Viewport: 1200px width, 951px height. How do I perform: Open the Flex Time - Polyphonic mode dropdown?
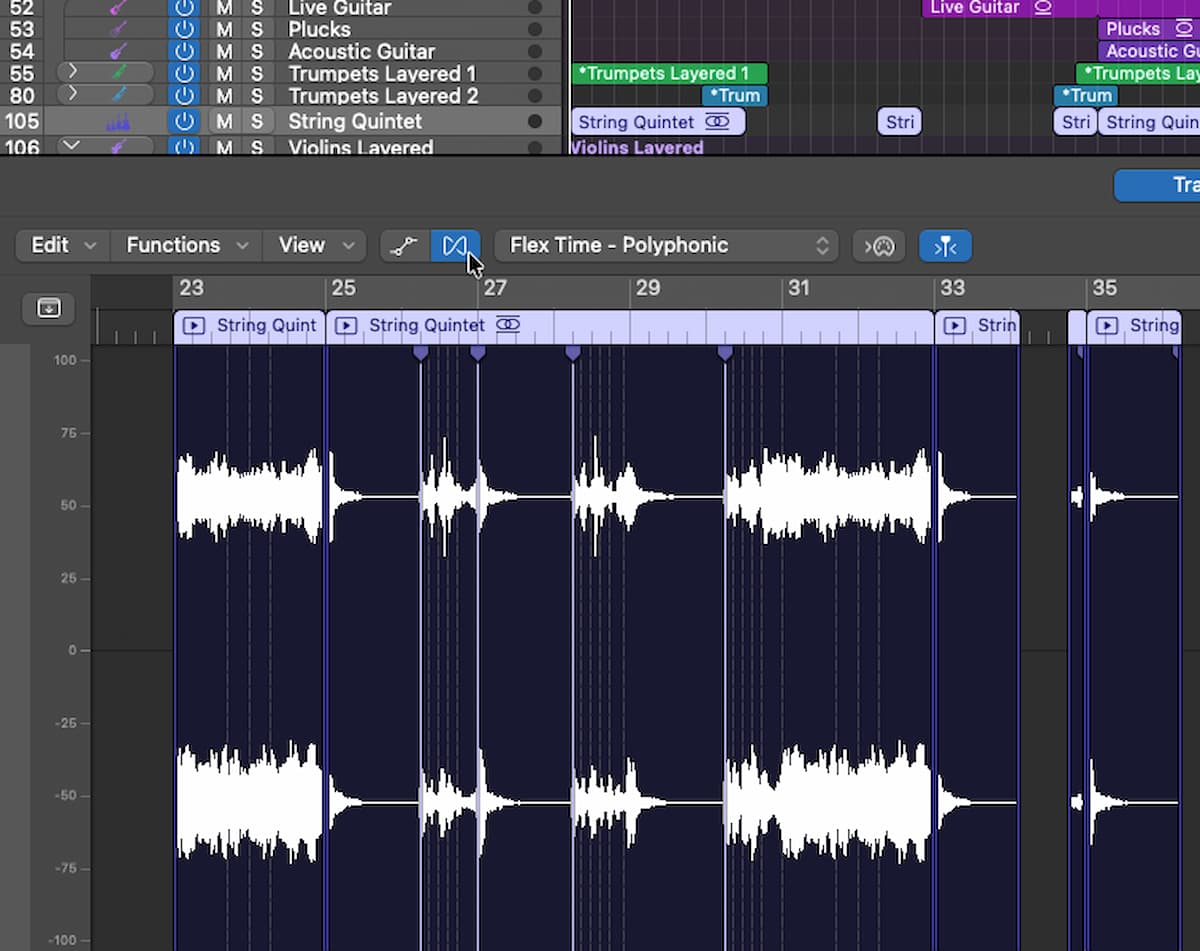(665, 246)
